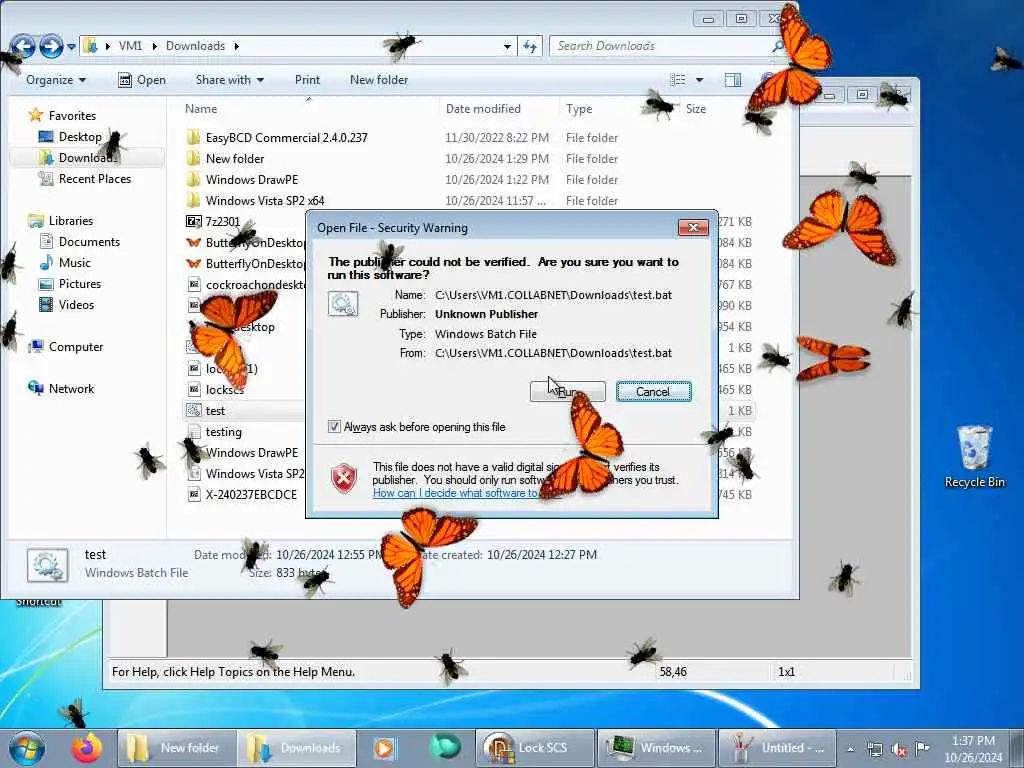Untick Always ask before opening this file

click(x=334, y=427)
